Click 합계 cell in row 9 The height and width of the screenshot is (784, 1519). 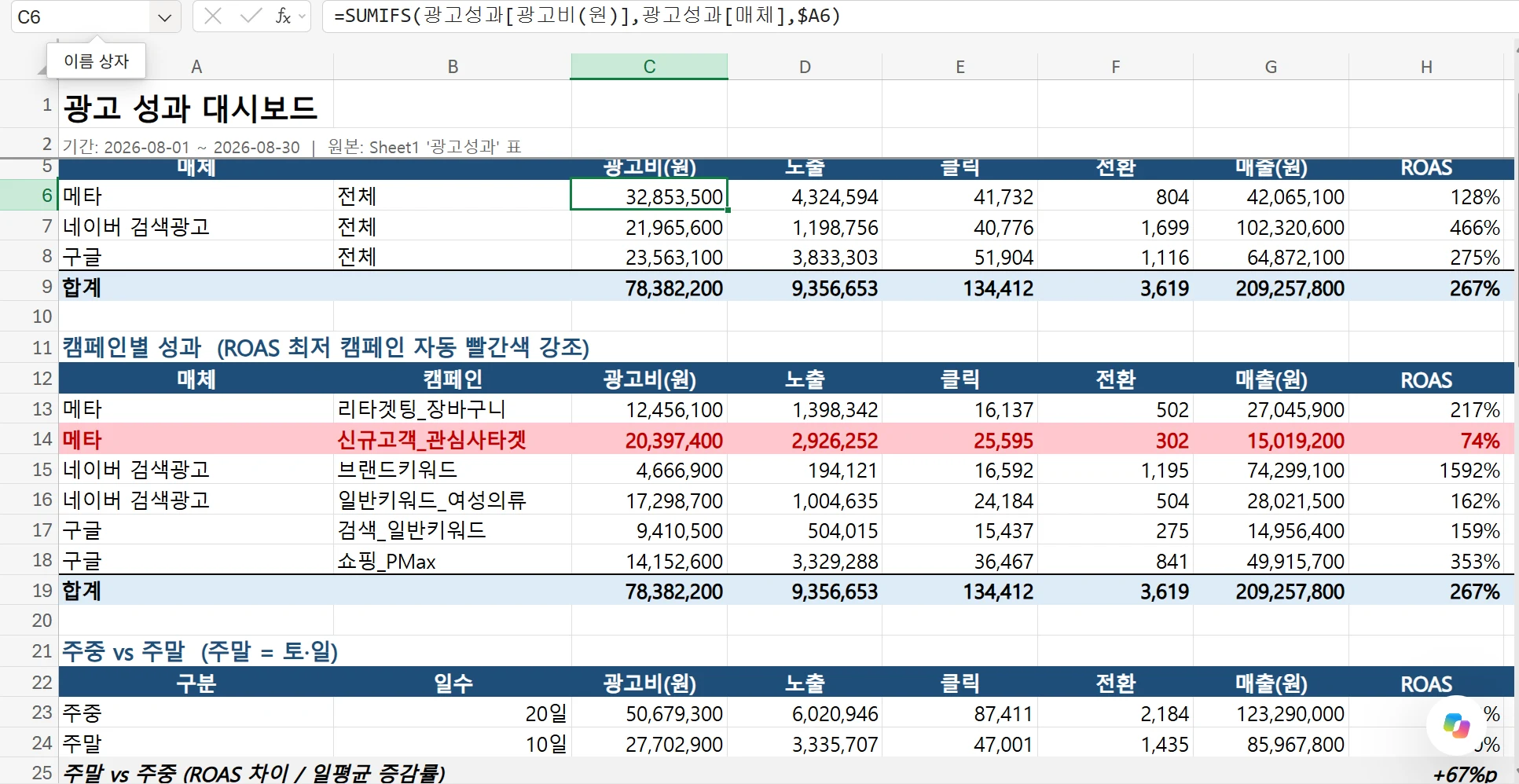pyautogui.click(x=196, y=288)
